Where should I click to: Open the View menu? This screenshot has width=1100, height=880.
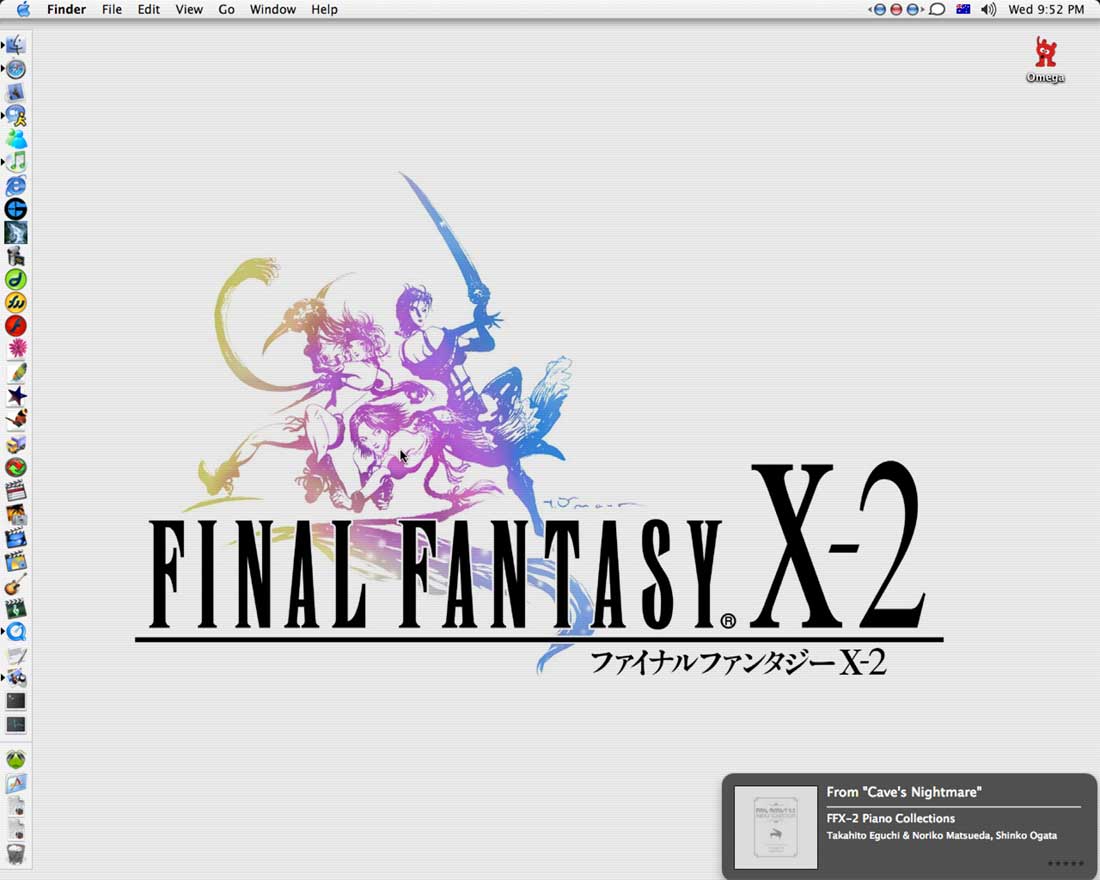coord(189,9)
